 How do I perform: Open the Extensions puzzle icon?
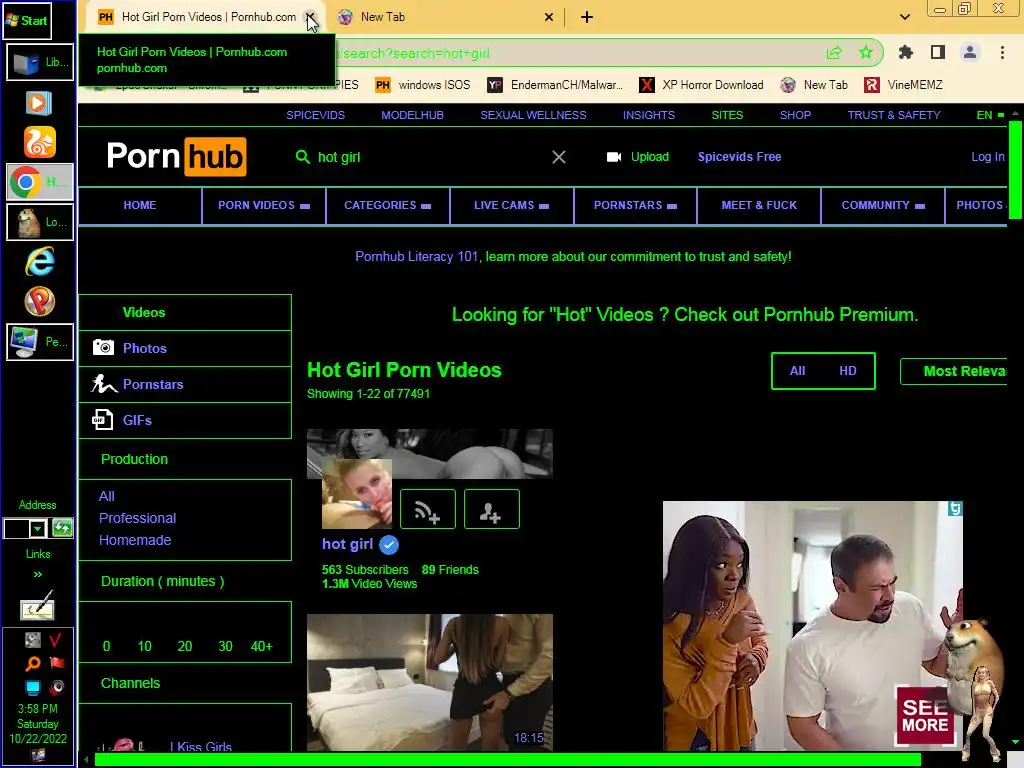point(905,52)
